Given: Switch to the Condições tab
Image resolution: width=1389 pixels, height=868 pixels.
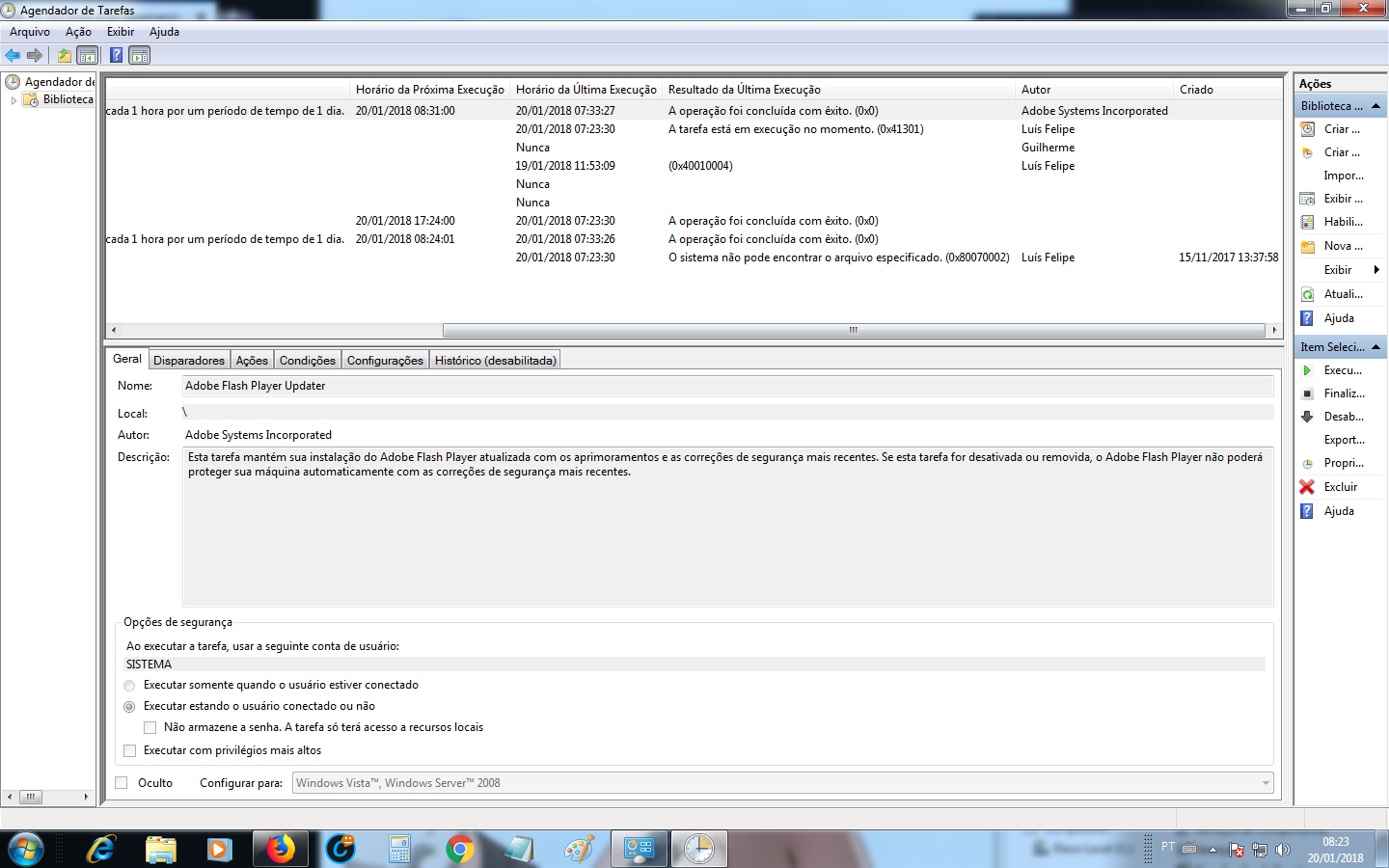Looking at the screenshot, I should pos(308,361).
